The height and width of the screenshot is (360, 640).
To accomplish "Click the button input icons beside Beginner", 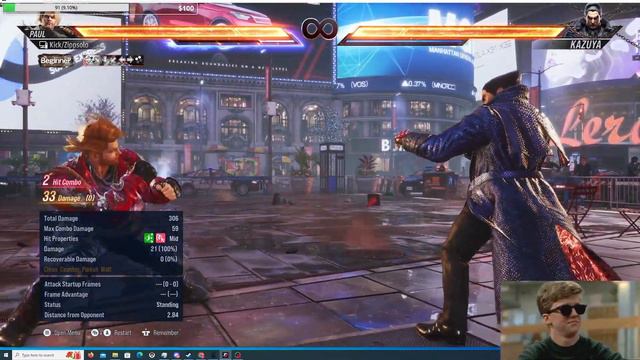I will [x=114, y=60].
